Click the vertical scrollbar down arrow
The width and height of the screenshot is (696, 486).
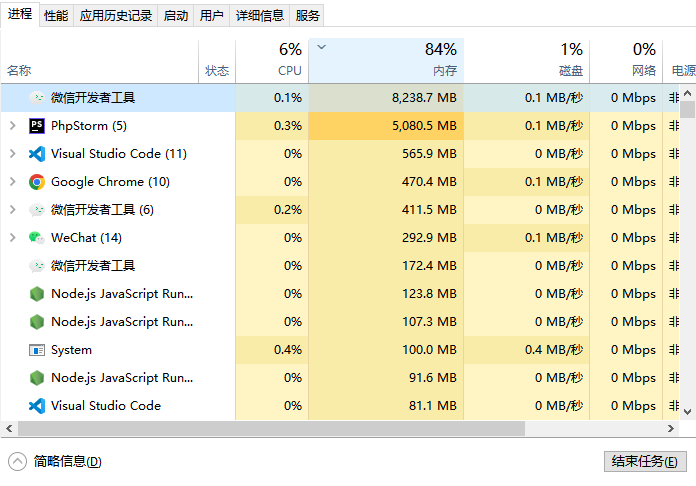coord(688,412)
